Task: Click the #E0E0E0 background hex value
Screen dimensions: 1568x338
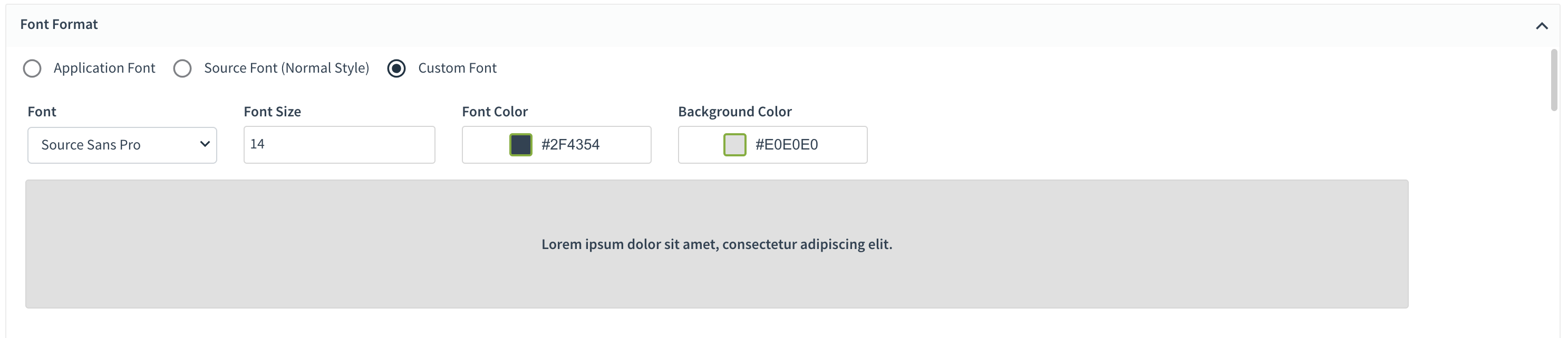Action: pyautogui.click(x=787, y=145)
